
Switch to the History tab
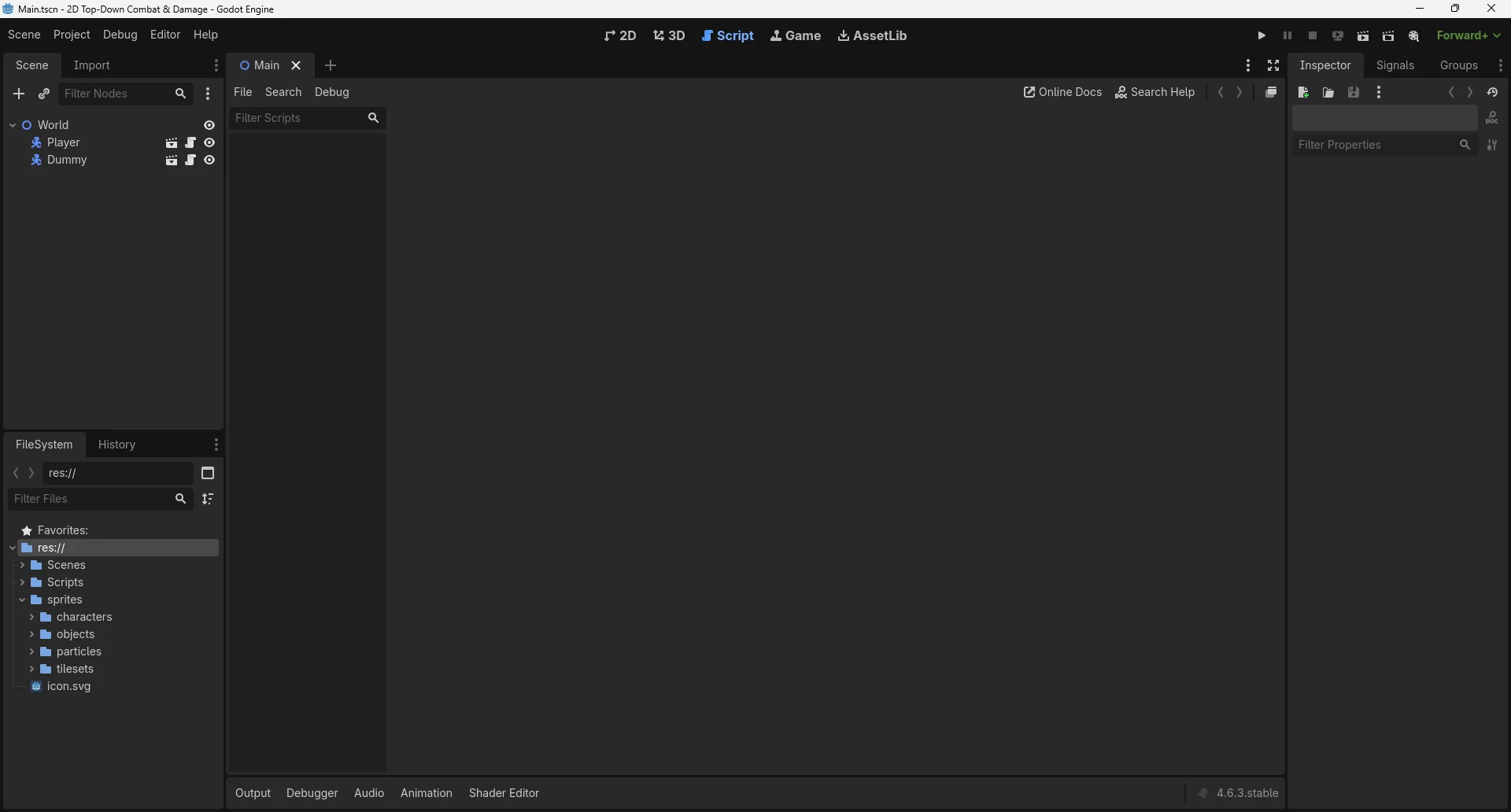117,445
